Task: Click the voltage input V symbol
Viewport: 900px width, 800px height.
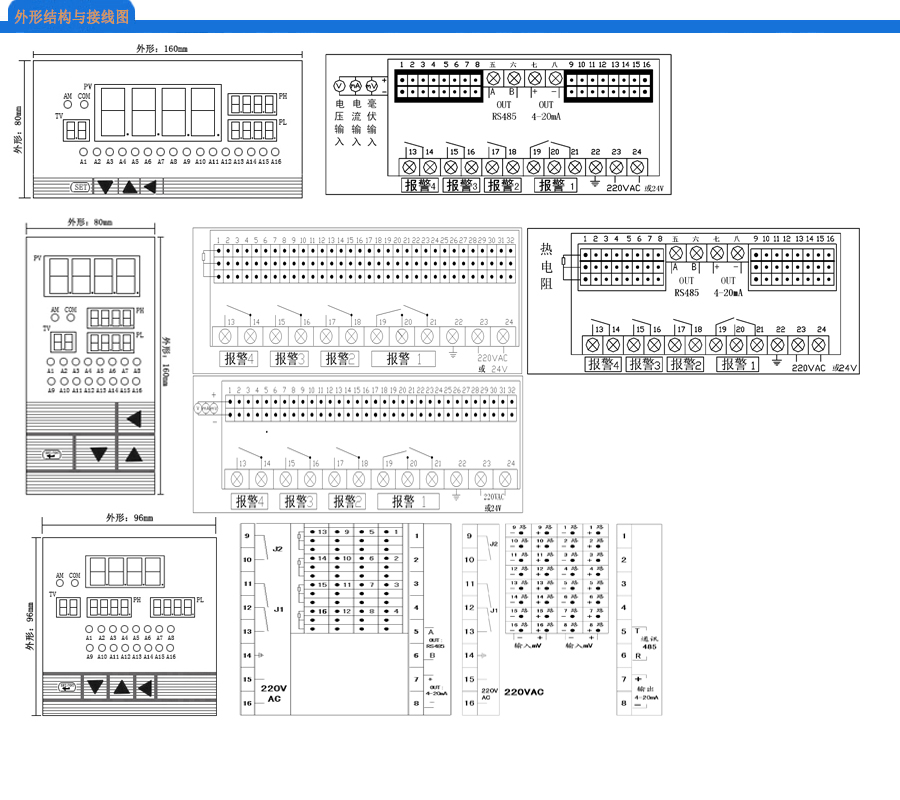Action: [x=339, y=87]
